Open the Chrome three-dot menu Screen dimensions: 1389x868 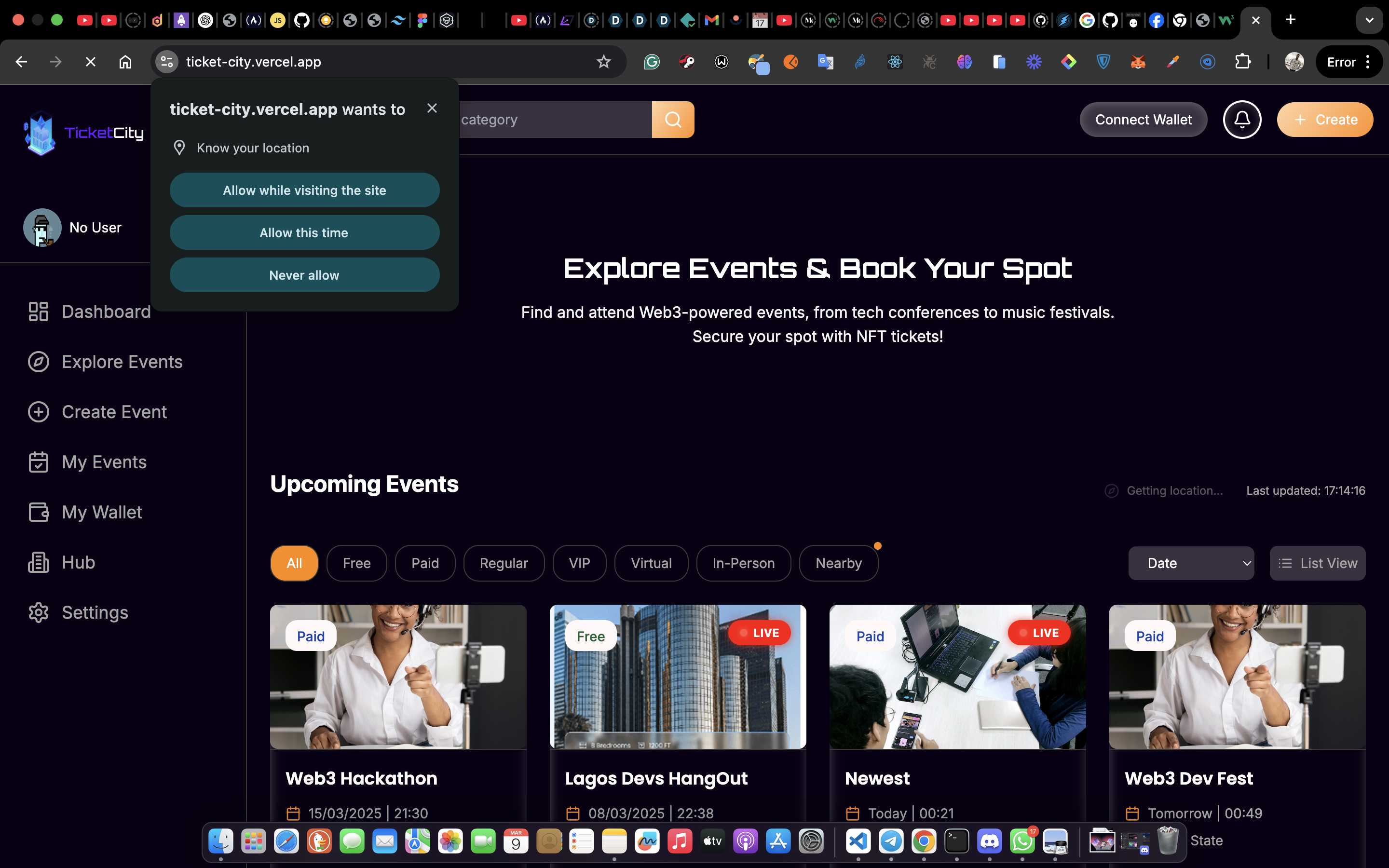[x=1368, y=61]
